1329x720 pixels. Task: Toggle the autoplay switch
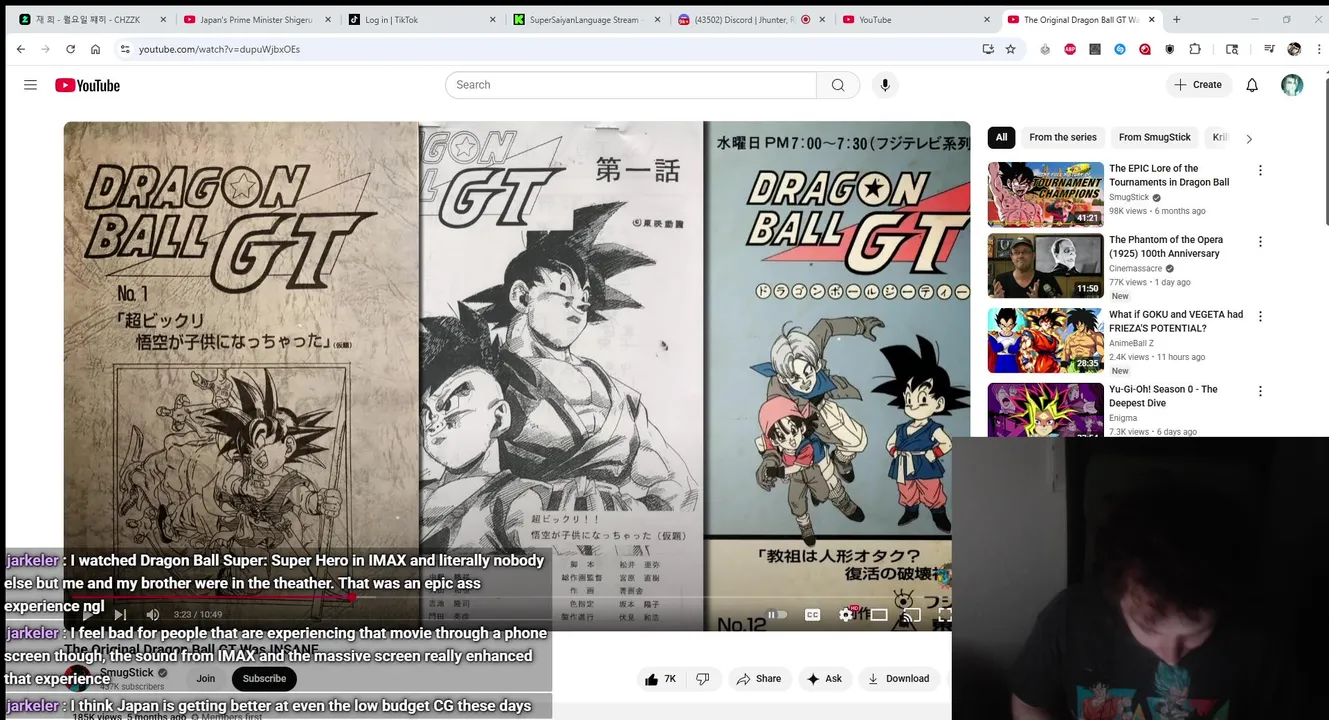click(777, 614)
